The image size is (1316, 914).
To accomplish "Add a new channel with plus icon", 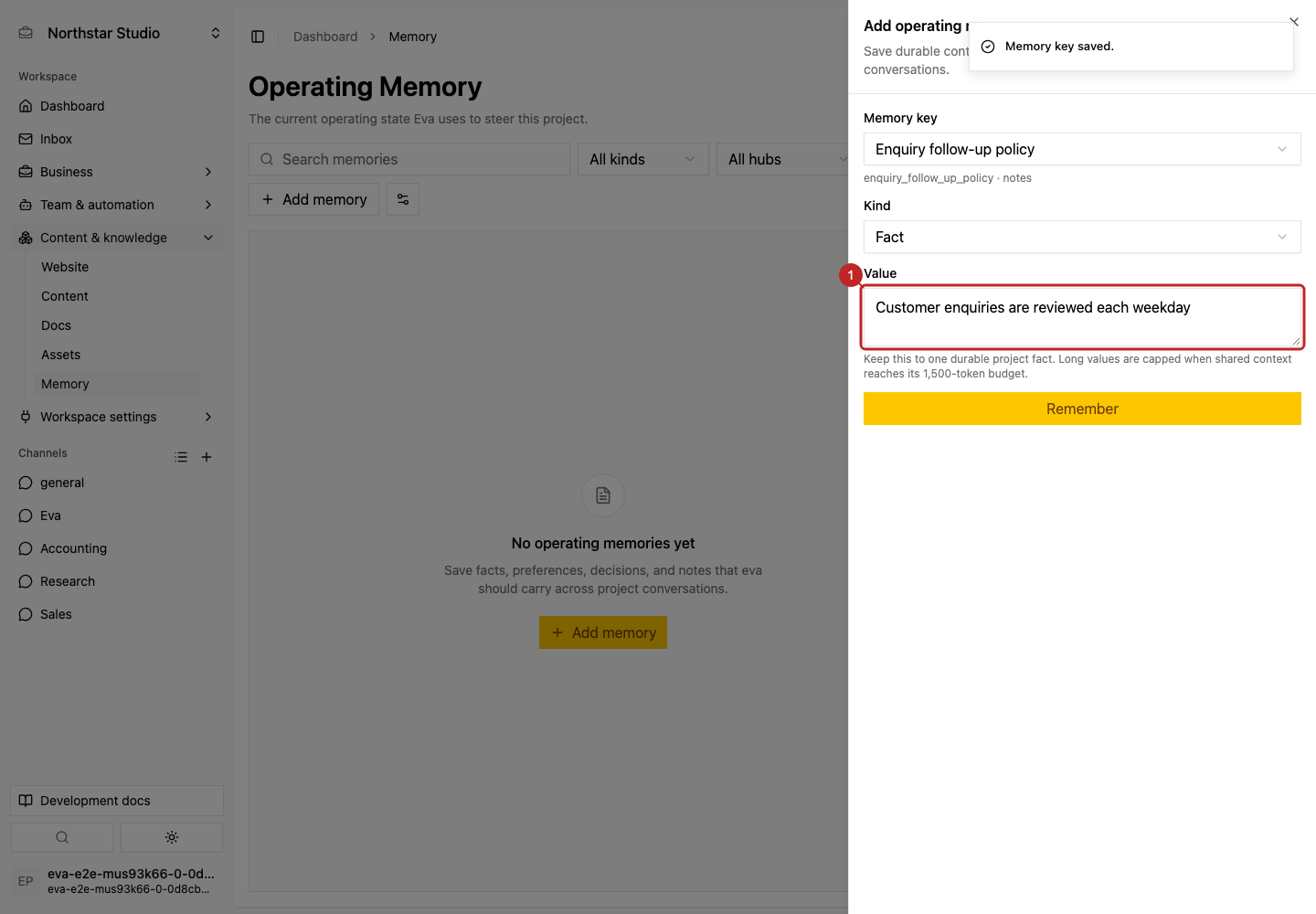I will [x=207, y=457].
